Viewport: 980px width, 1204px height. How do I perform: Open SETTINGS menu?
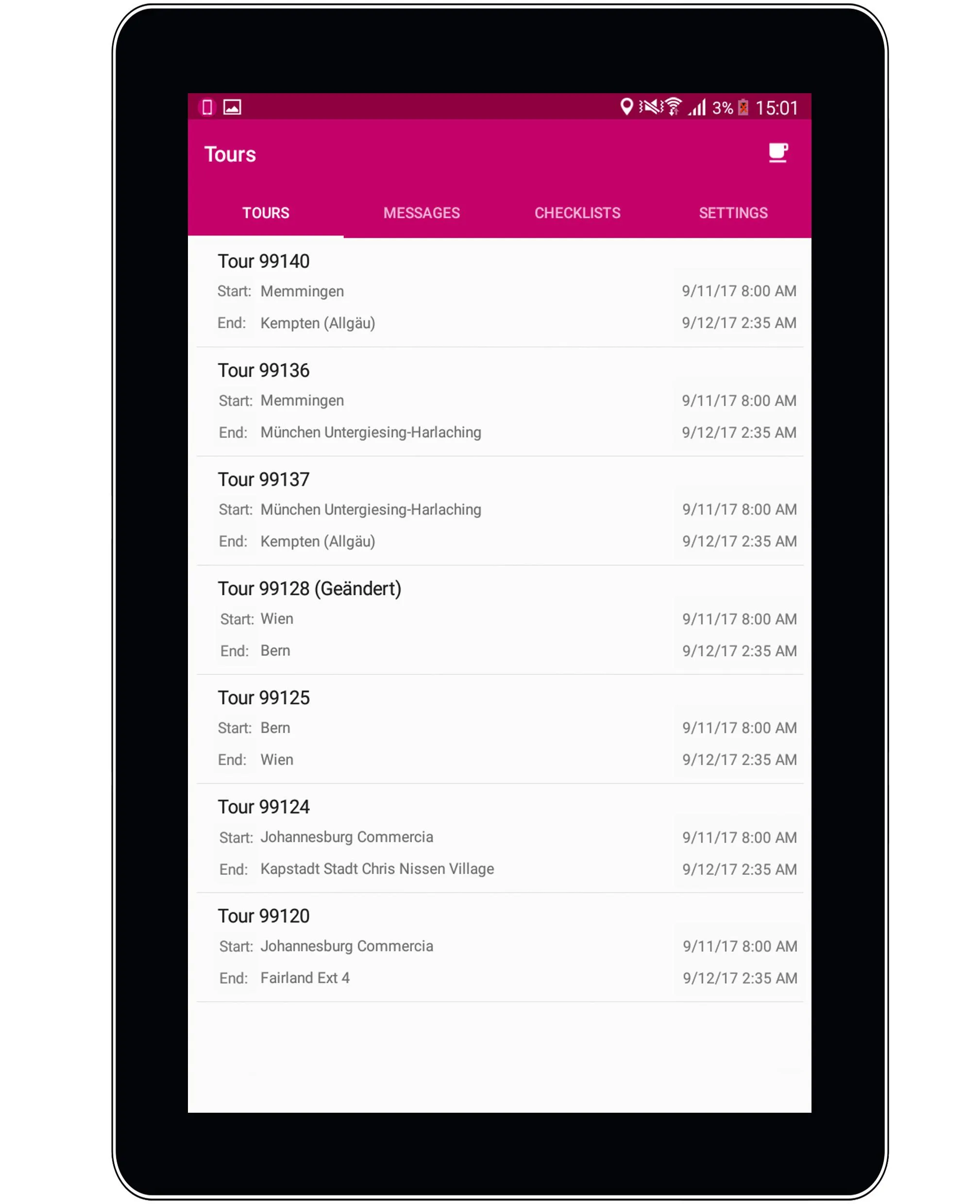coord(734,213)
